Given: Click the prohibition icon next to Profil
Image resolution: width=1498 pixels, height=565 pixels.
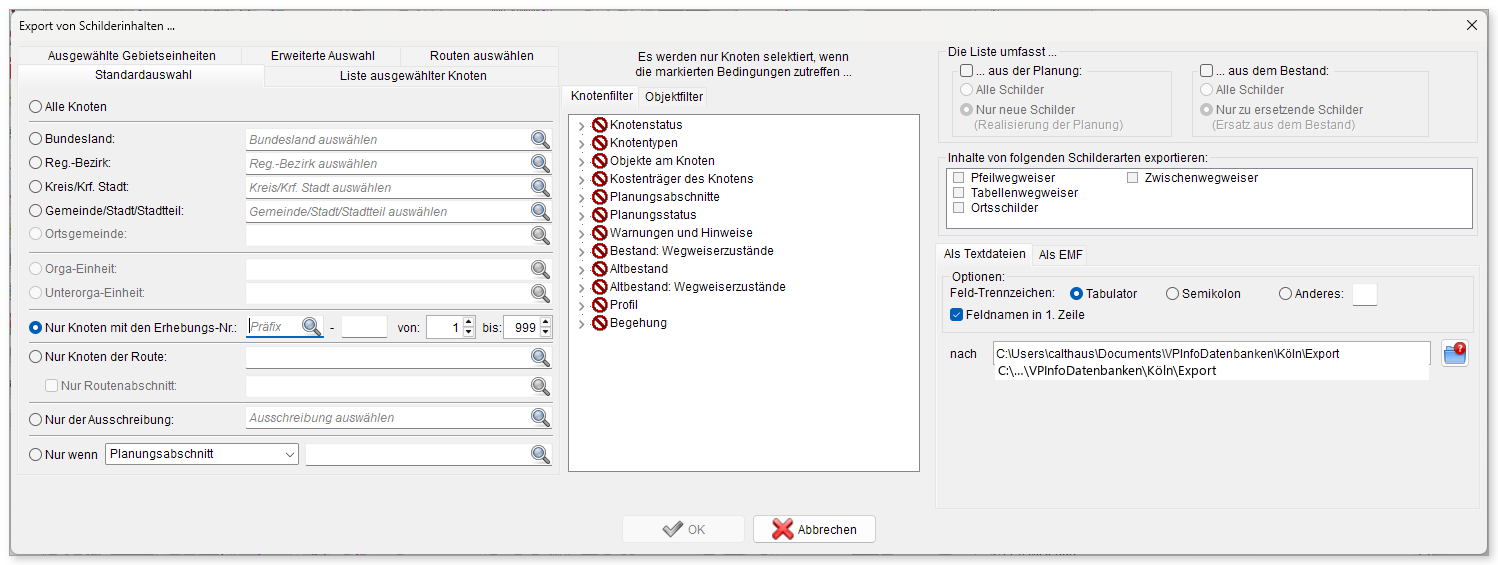Looking at the screenshot, I should 600,305.
